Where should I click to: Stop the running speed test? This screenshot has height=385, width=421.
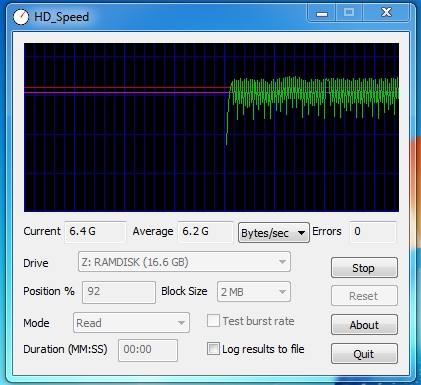point(364,268)
